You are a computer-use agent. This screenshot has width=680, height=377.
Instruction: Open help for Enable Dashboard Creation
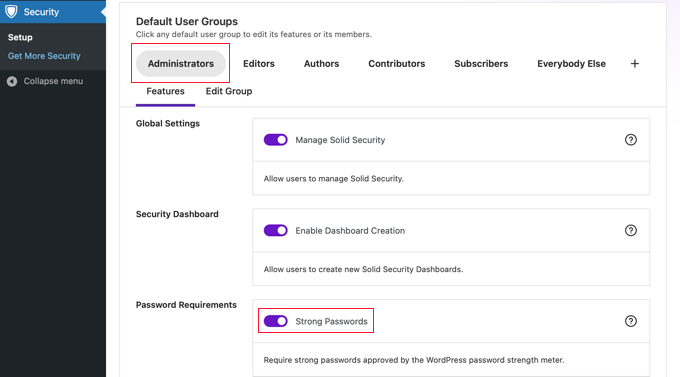click(631, 230)
